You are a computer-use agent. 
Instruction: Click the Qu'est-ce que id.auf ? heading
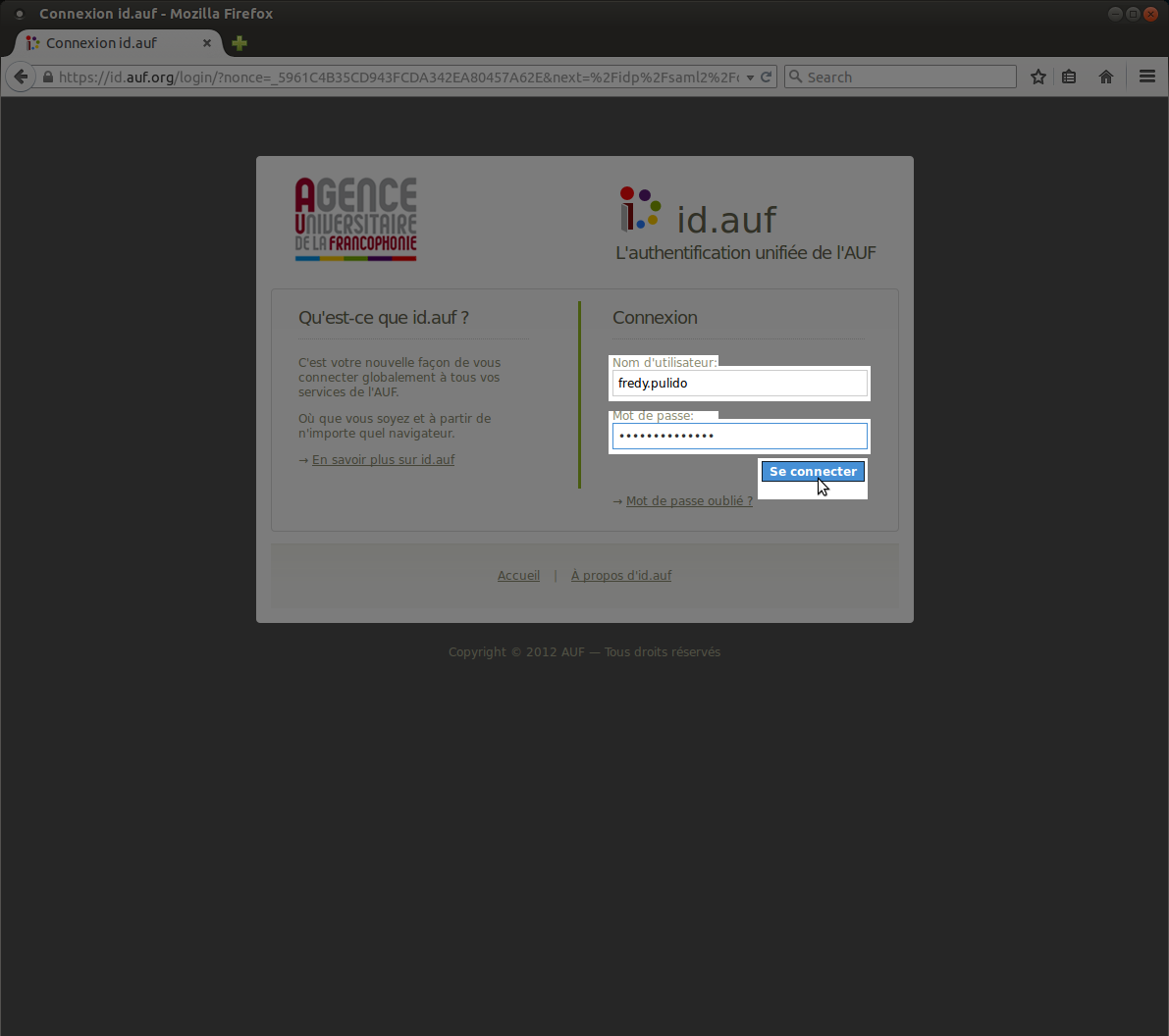(383, 318)
